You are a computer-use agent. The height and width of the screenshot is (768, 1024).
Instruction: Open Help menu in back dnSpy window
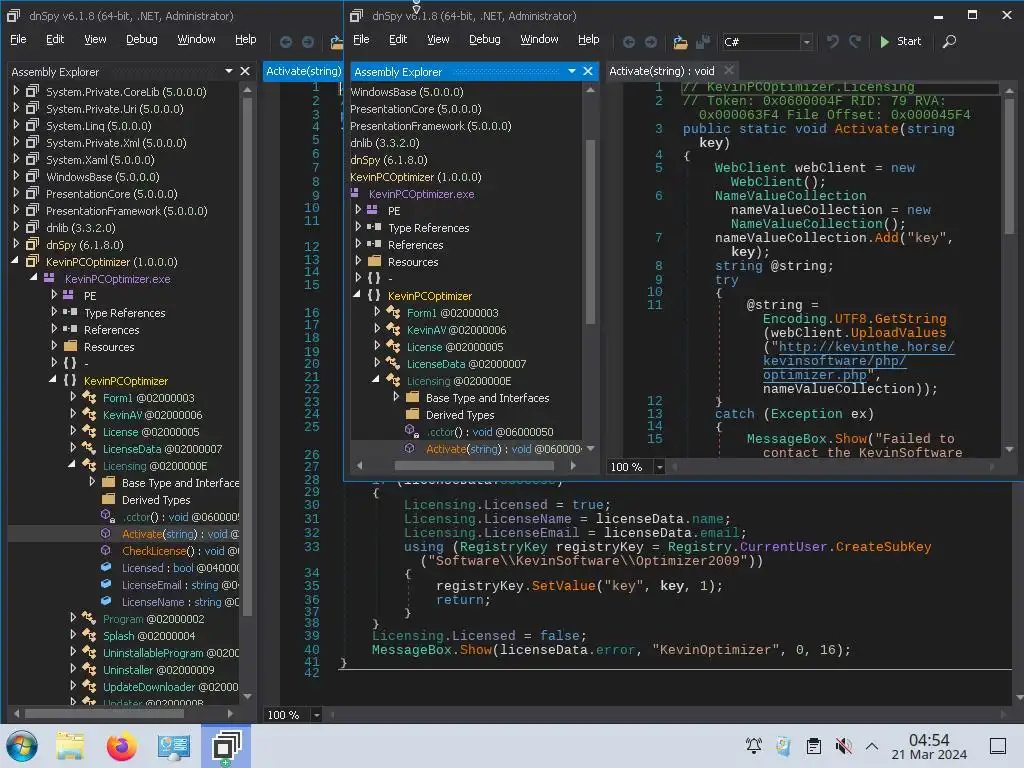point(246,39)
